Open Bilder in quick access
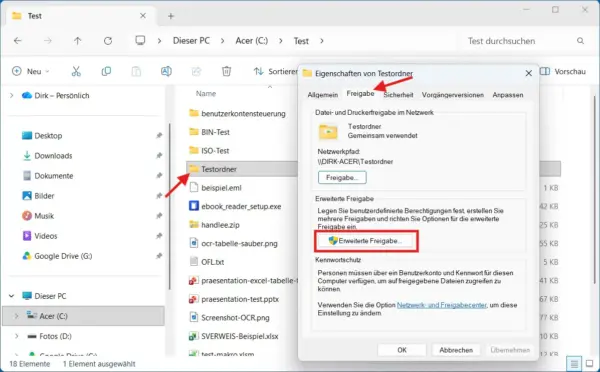The image size is (600, 372). click(44, 196)
